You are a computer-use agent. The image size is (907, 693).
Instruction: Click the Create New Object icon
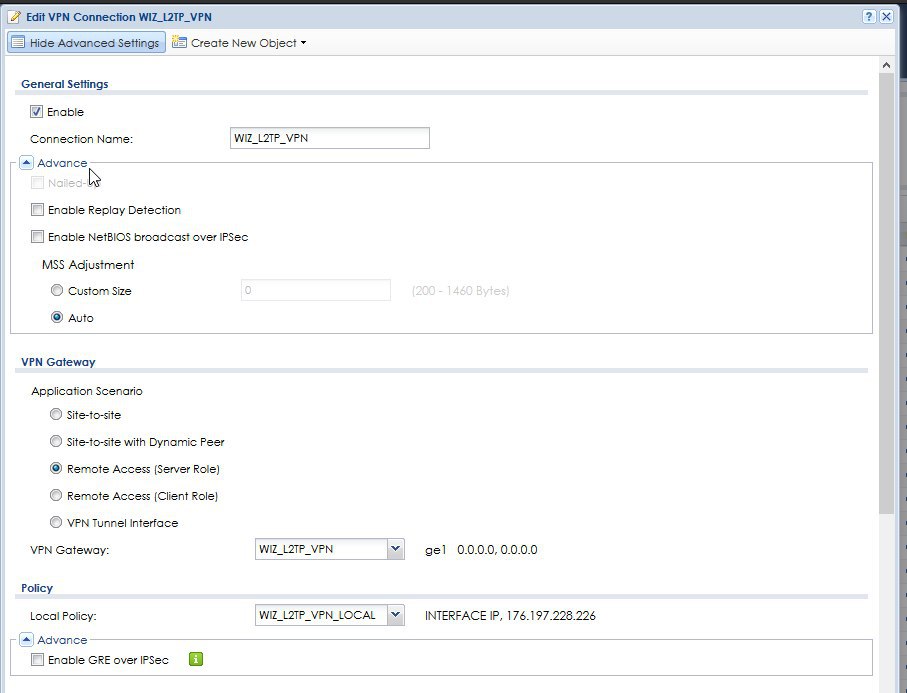coord(179,42)
